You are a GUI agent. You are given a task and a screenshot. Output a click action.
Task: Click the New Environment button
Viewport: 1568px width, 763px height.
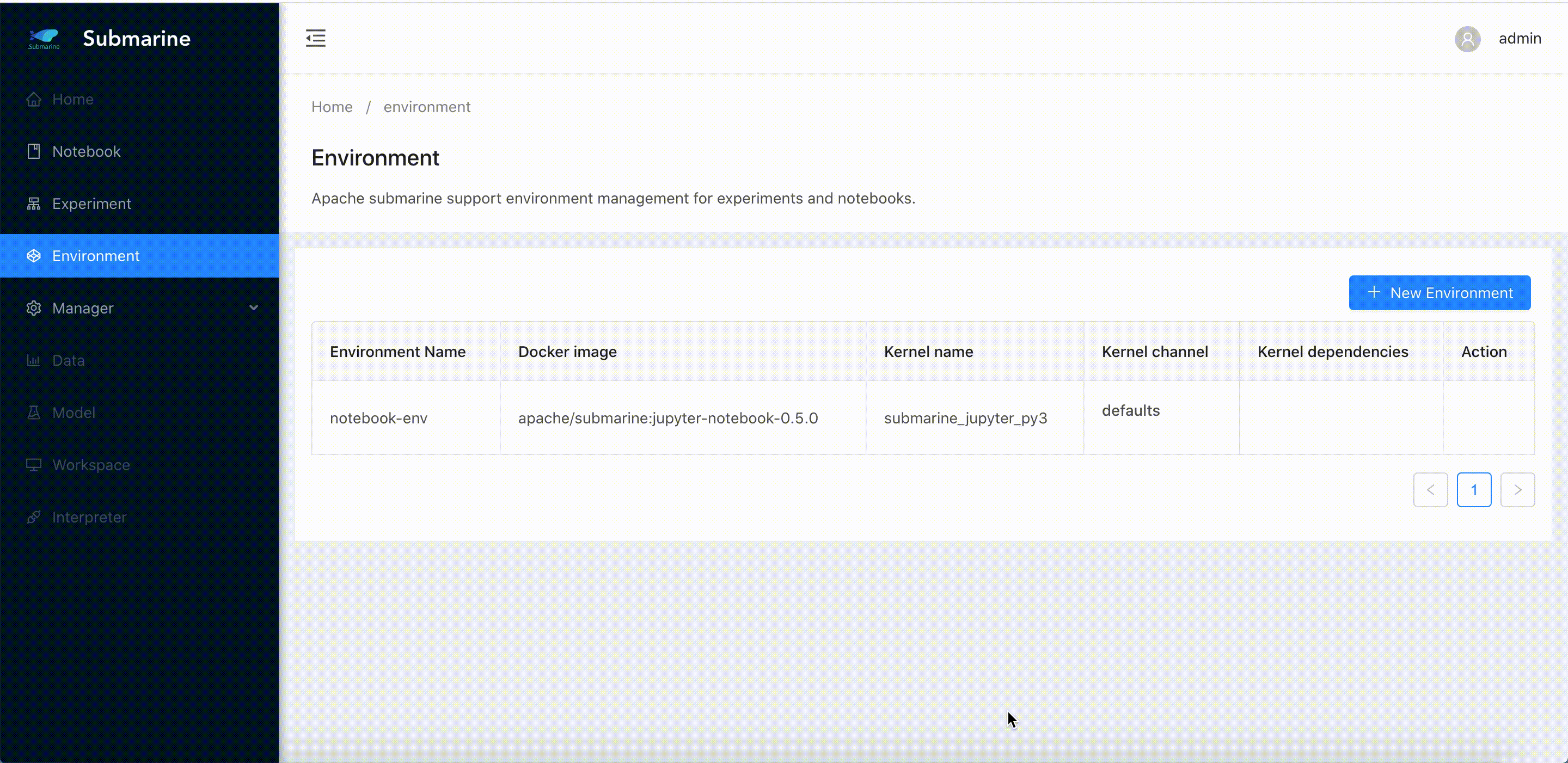[1439, 293]
